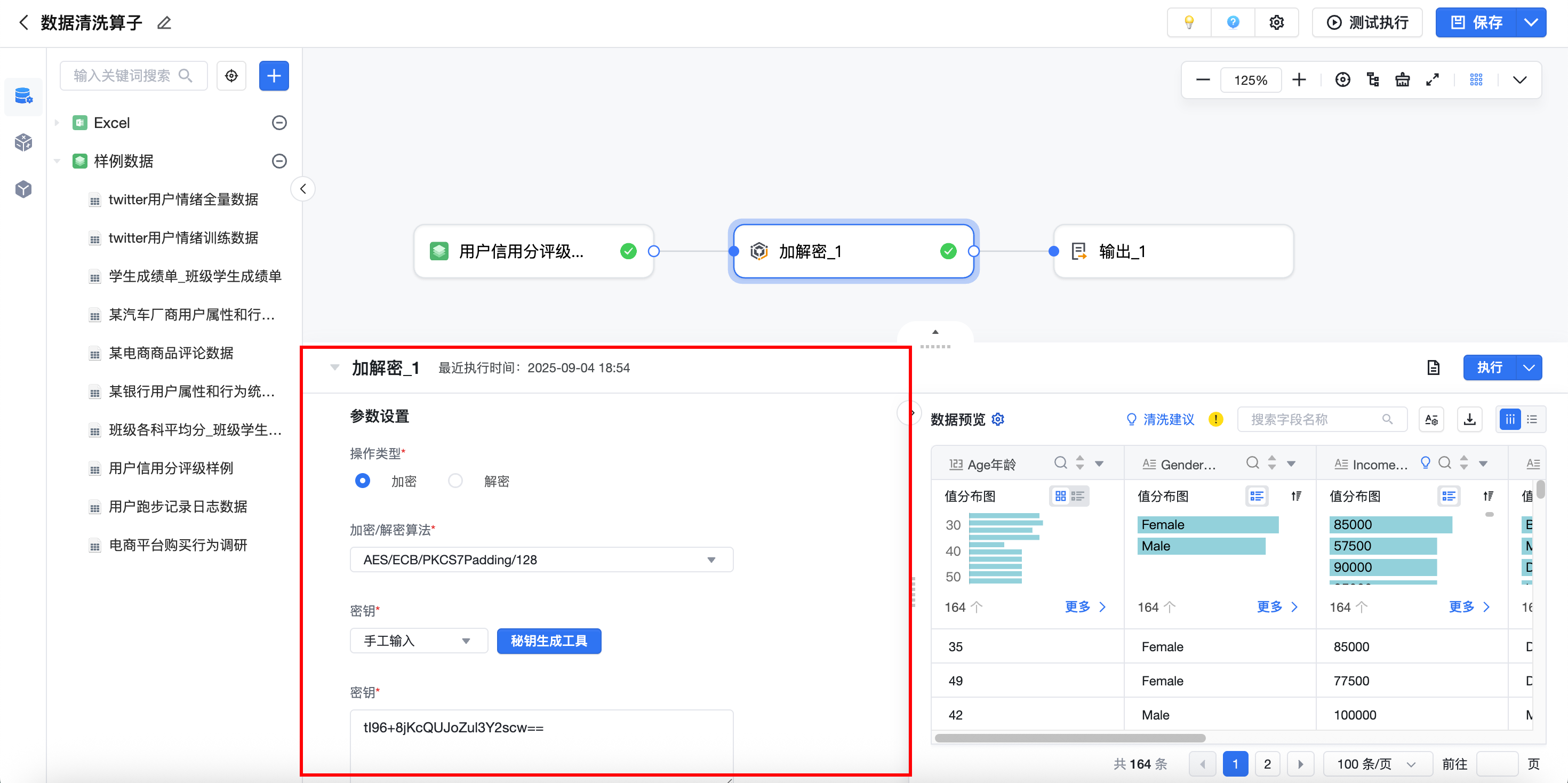Screen dimensions: 1568x783
Task: Click the lightbulb tips icon in header
Action: tap(1188, 22)
